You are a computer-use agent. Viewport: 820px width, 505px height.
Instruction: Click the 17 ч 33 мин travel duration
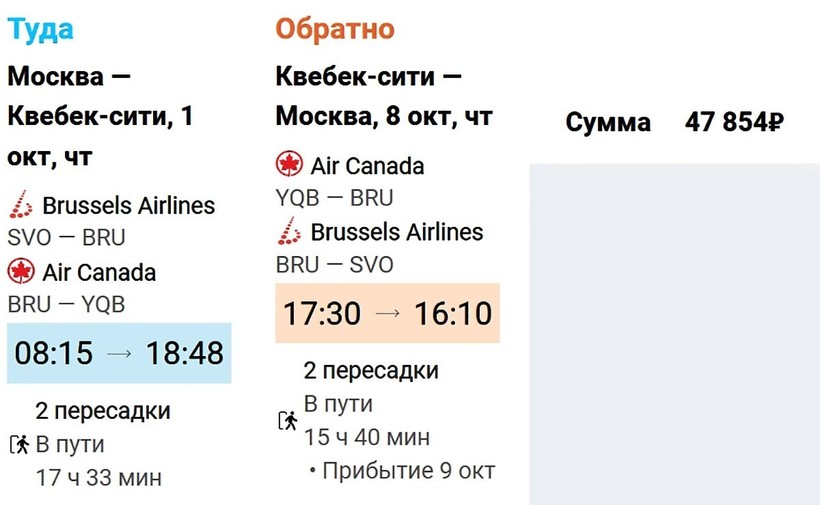[98, 477]
